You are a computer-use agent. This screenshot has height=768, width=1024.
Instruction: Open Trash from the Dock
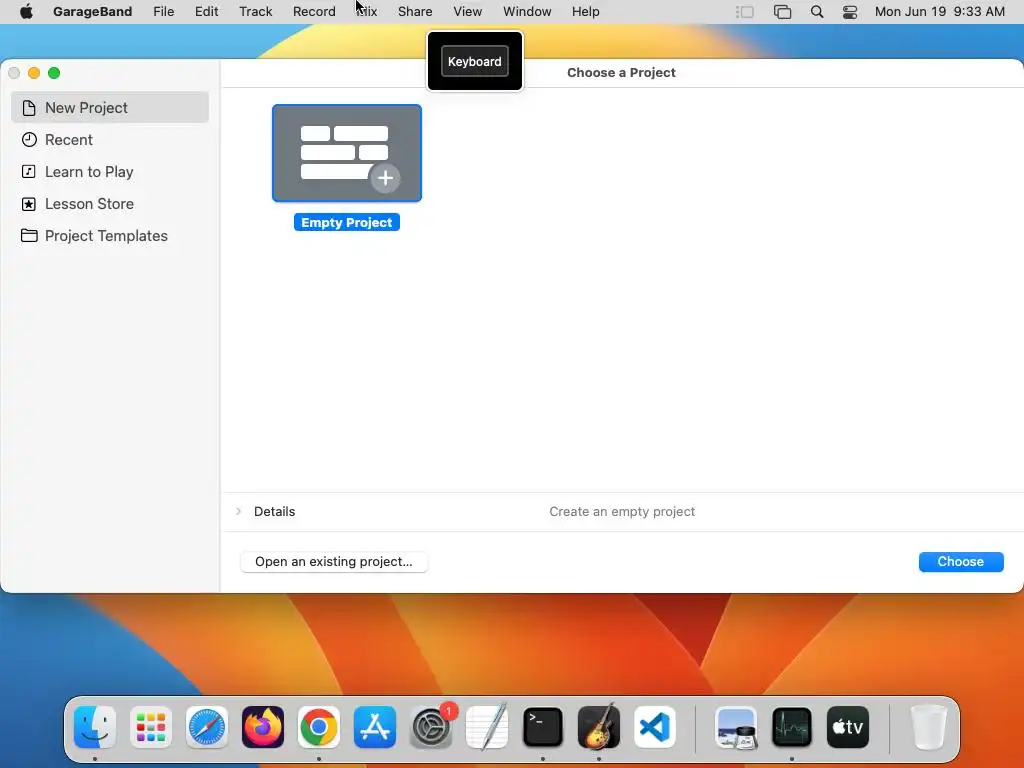[x=928, y=727]
